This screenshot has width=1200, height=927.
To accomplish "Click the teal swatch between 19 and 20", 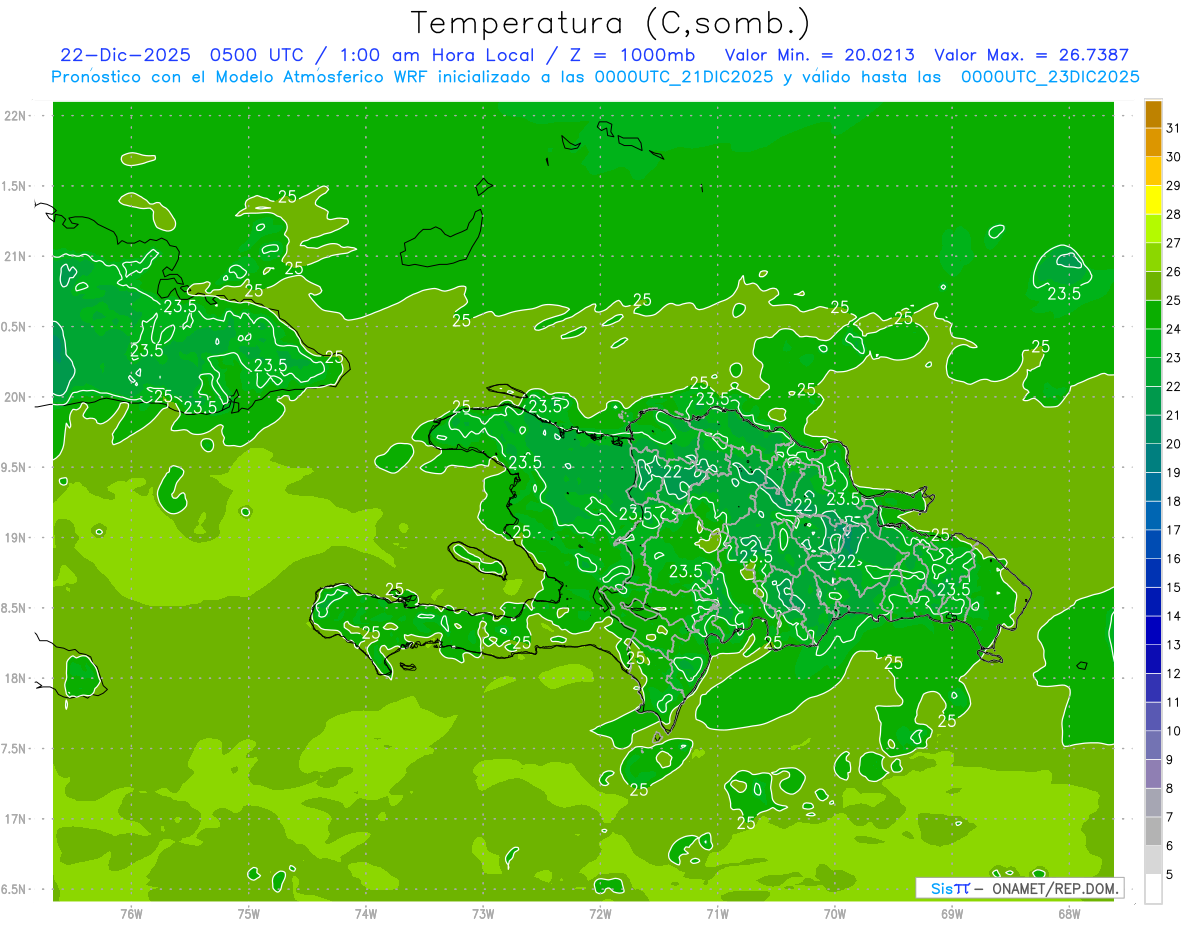I will tap(1153, 459).
